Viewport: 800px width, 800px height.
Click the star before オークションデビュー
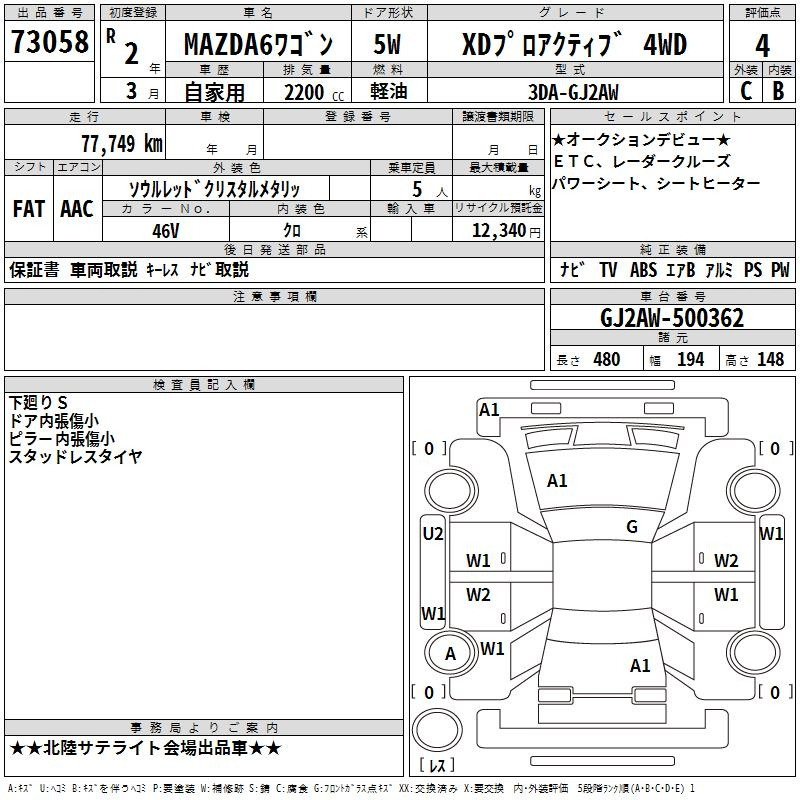tap(559, 139)
